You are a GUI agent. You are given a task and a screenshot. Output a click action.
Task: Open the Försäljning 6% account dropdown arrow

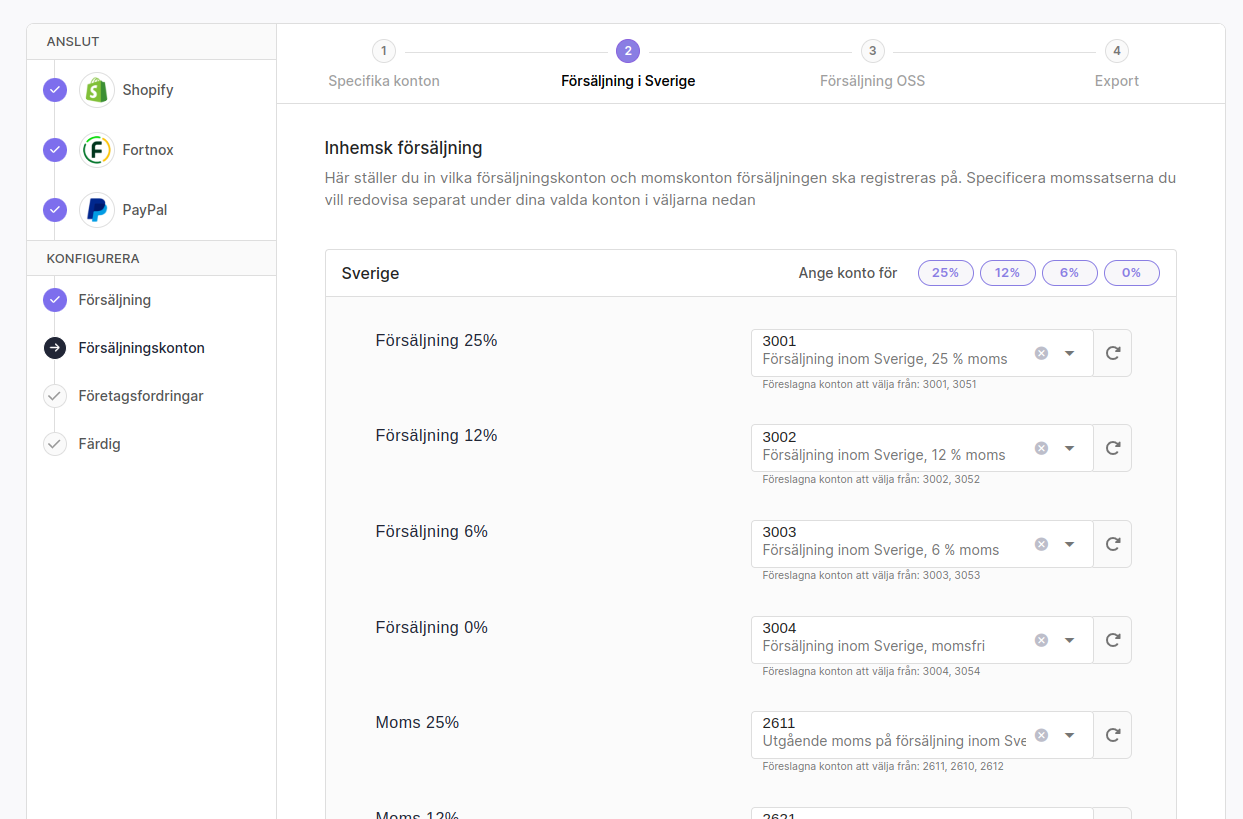pos(1069,544)
